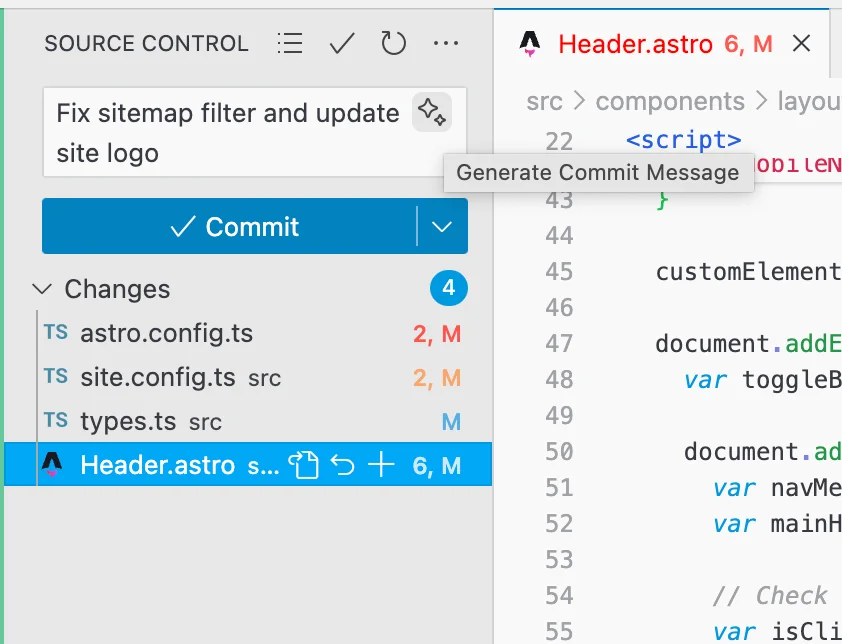Refresh source control with circular arrow icon
Viewport: 842px width, 644px height.
click(394, 43)
